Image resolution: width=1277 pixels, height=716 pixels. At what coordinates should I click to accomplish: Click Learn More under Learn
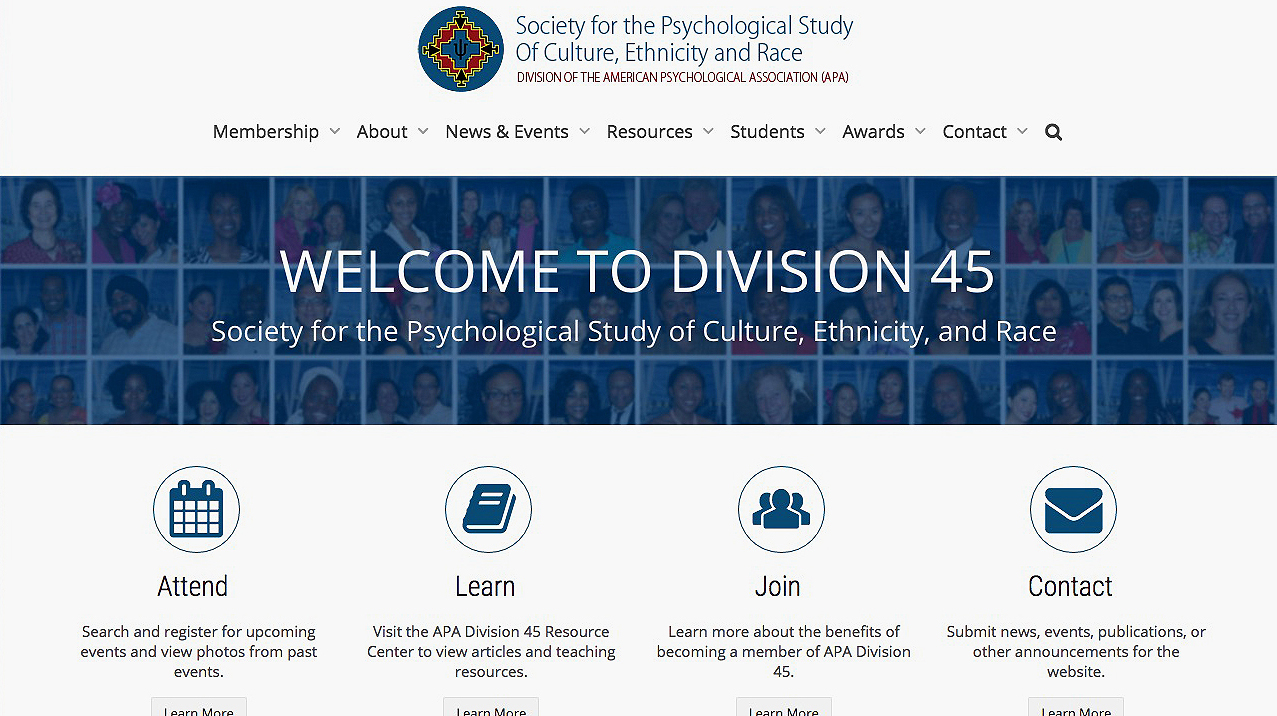(x=491, y=708)
